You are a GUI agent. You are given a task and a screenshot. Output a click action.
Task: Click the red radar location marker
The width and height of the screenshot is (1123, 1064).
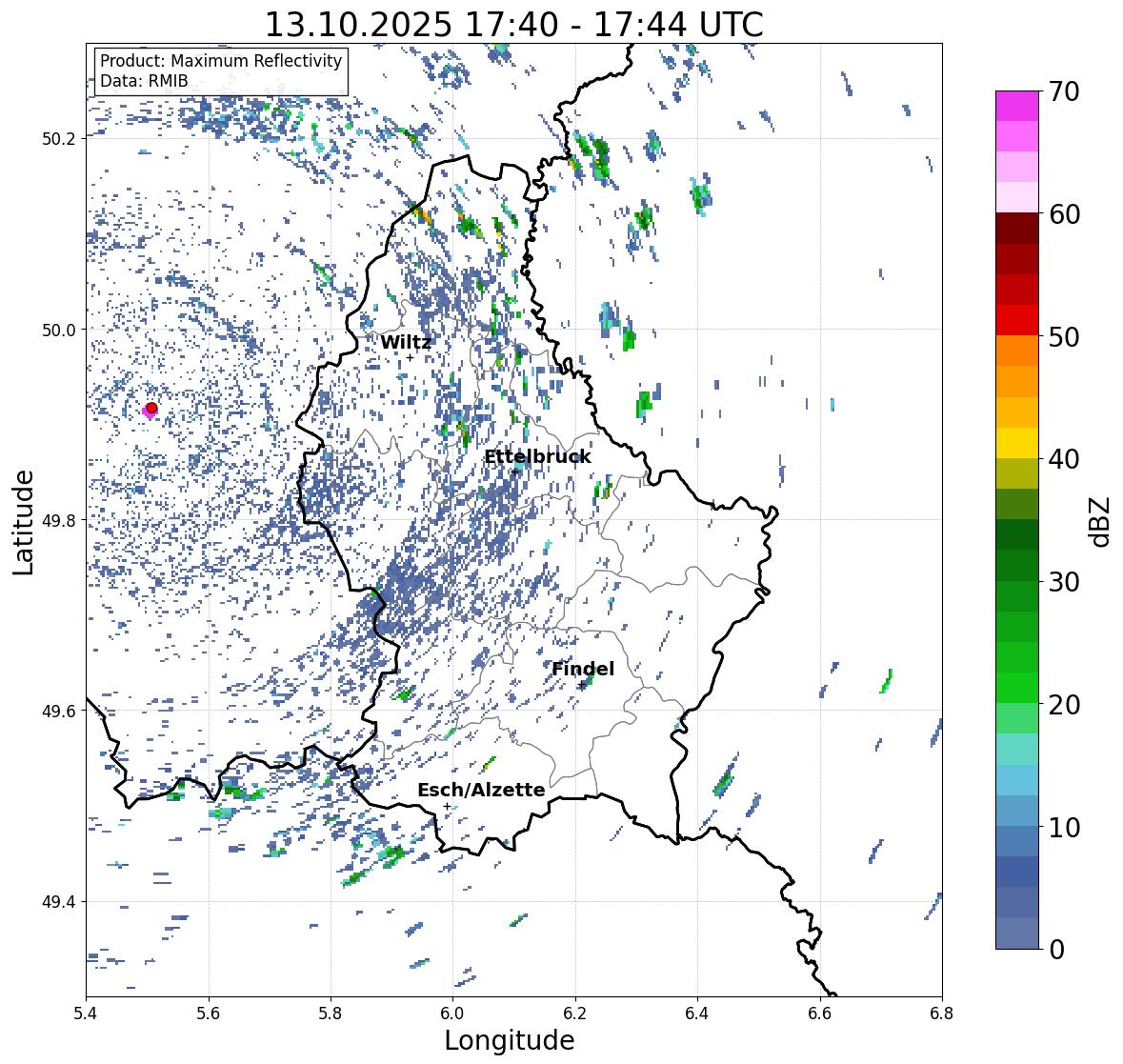(151, 408)
